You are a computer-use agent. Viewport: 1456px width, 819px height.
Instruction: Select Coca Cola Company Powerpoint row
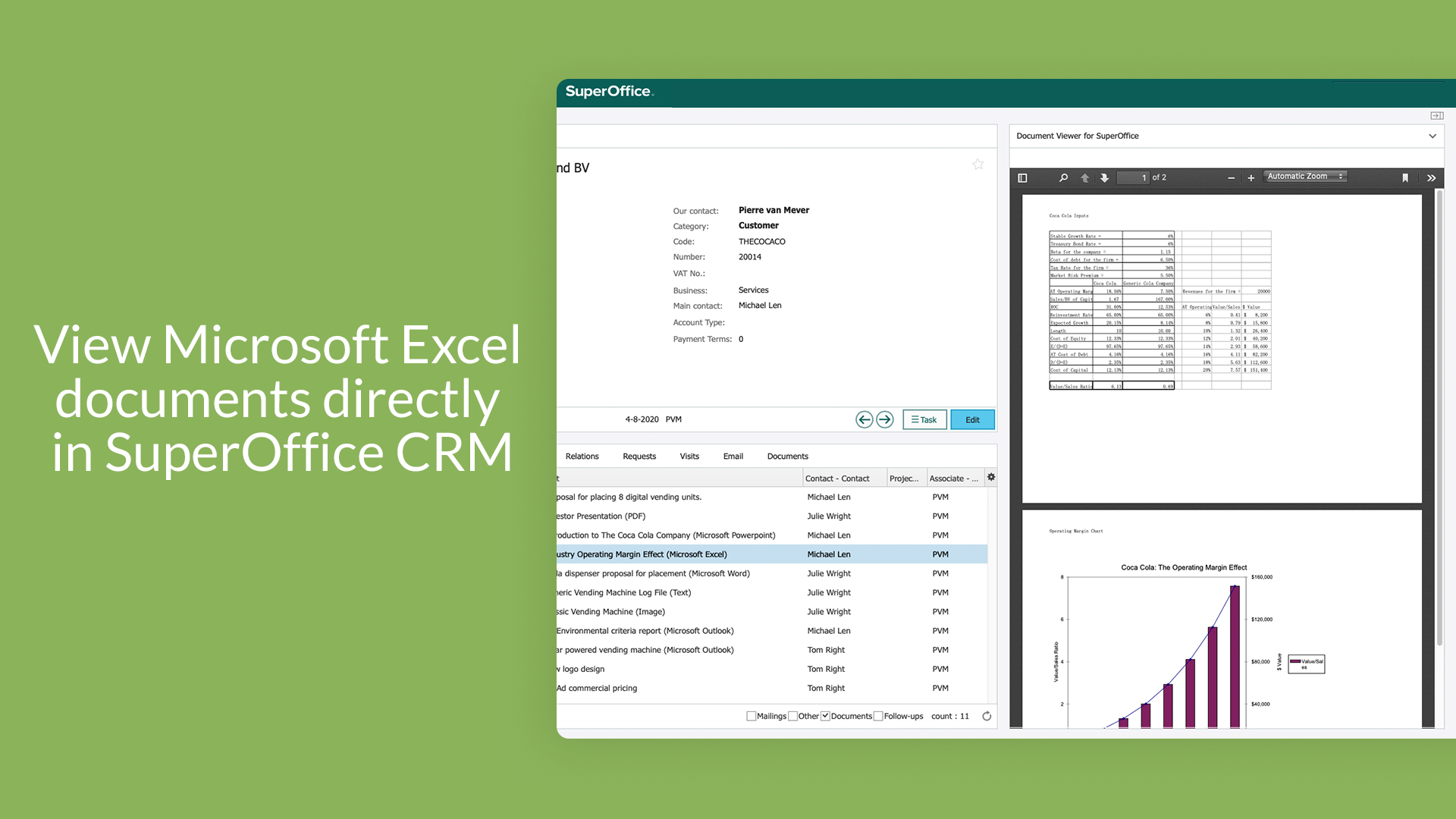pyautogui.click(x=772, y=535)
